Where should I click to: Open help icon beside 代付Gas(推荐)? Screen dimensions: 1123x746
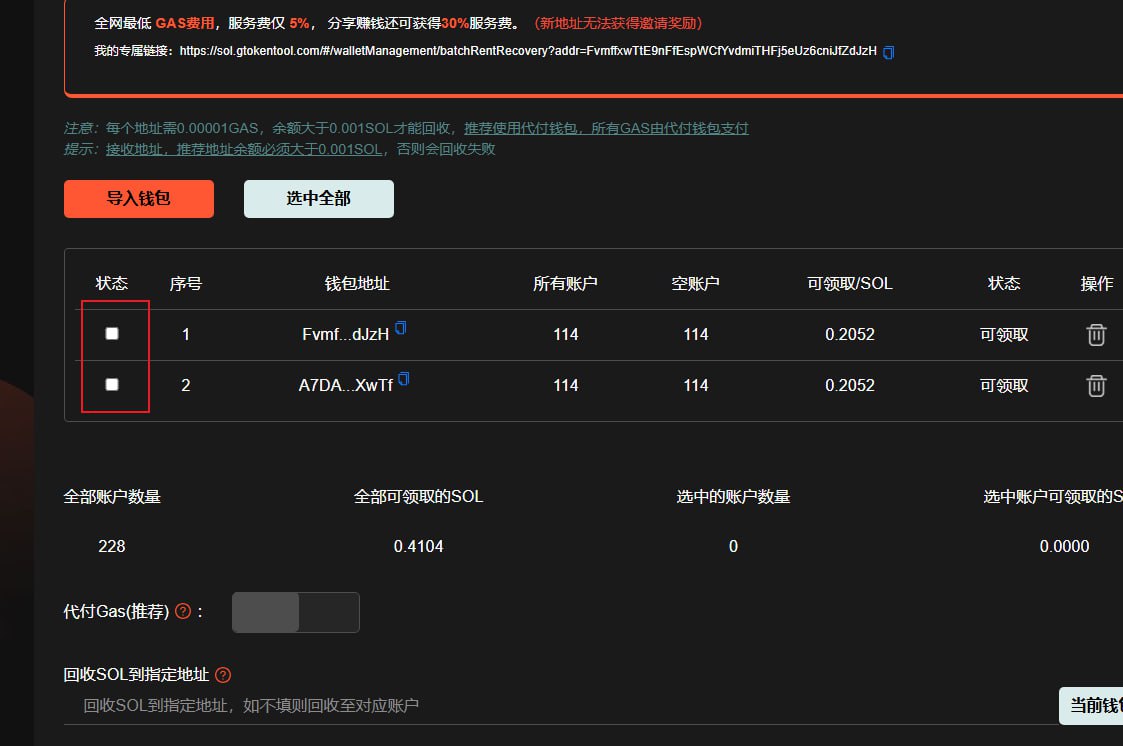click(183, 611)
